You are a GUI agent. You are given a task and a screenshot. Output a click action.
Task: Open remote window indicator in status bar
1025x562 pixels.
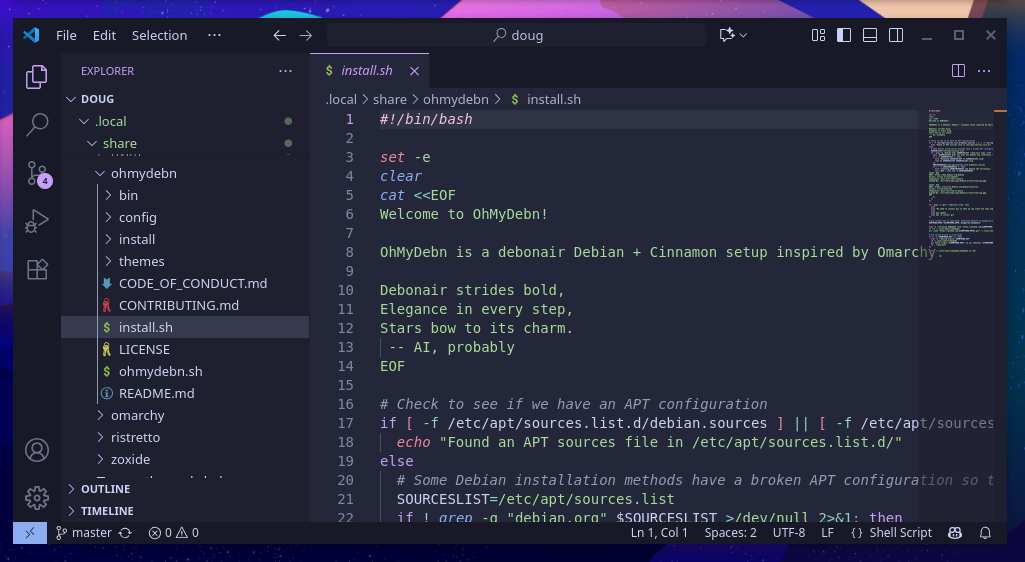(30, 533)
